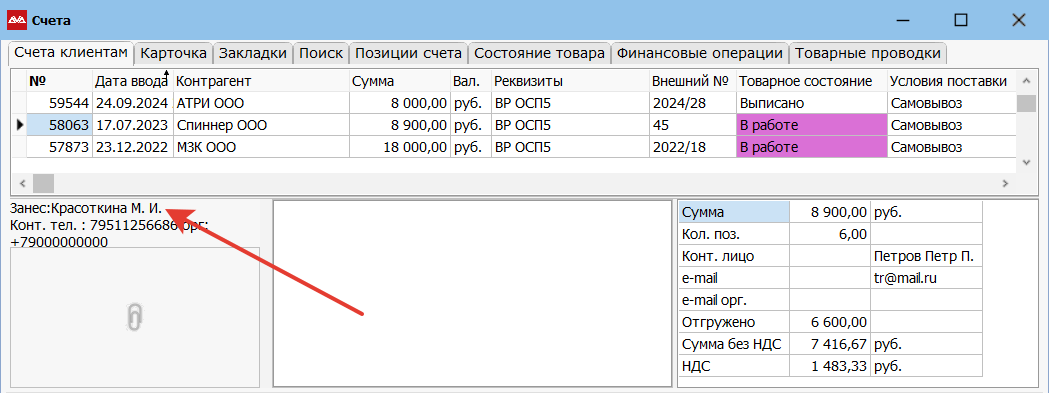Click the e-mail орг. detail row
Image resolution: width=1049 pixels, height=393 pixels.
(x=830, y=300)
